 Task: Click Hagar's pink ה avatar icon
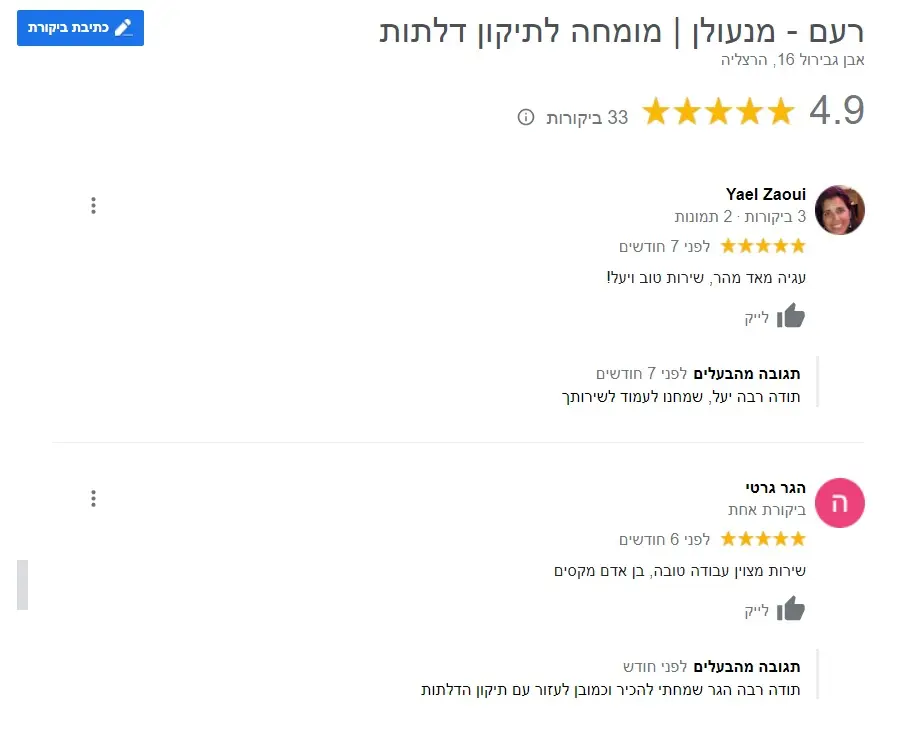coord(839,503)
